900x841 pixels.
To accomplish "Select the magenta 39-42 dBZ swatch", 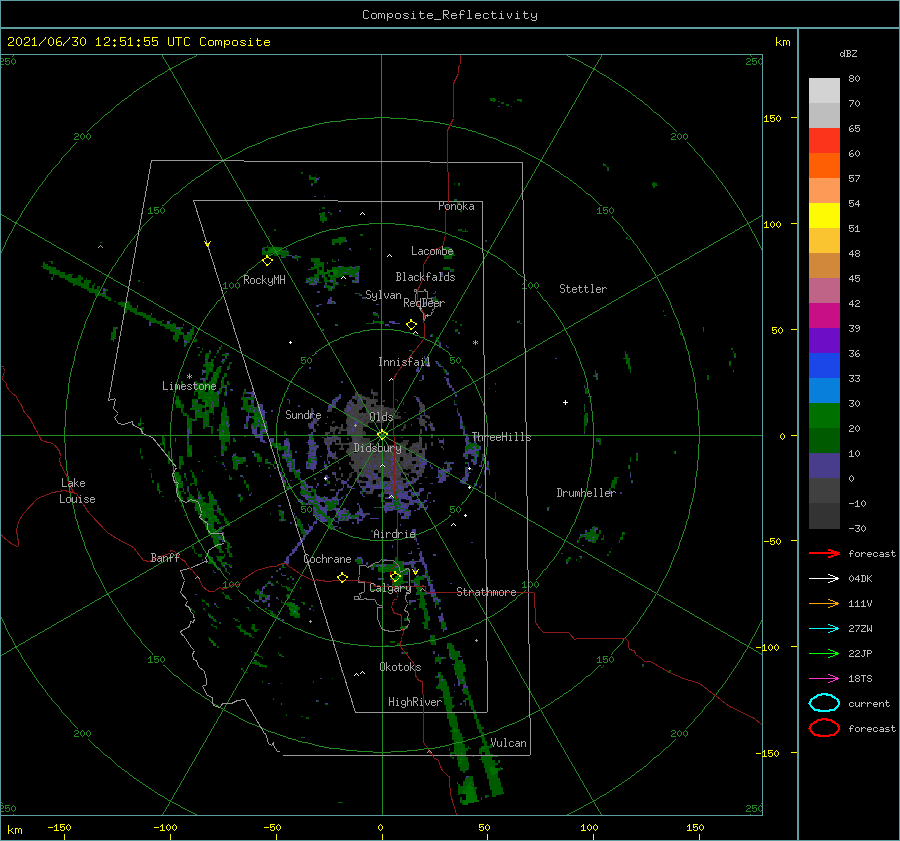I will [x=824, y=315].
